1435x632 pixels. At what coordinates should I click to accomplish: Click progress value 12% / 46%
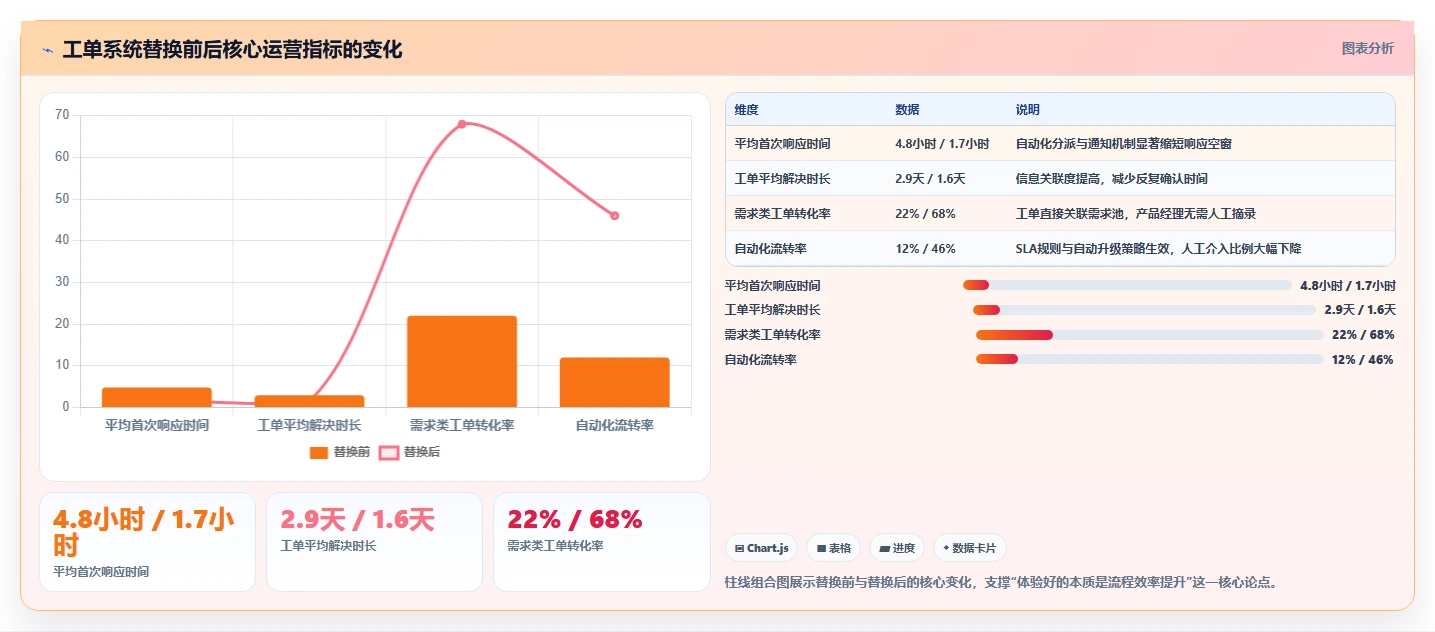1363,359
